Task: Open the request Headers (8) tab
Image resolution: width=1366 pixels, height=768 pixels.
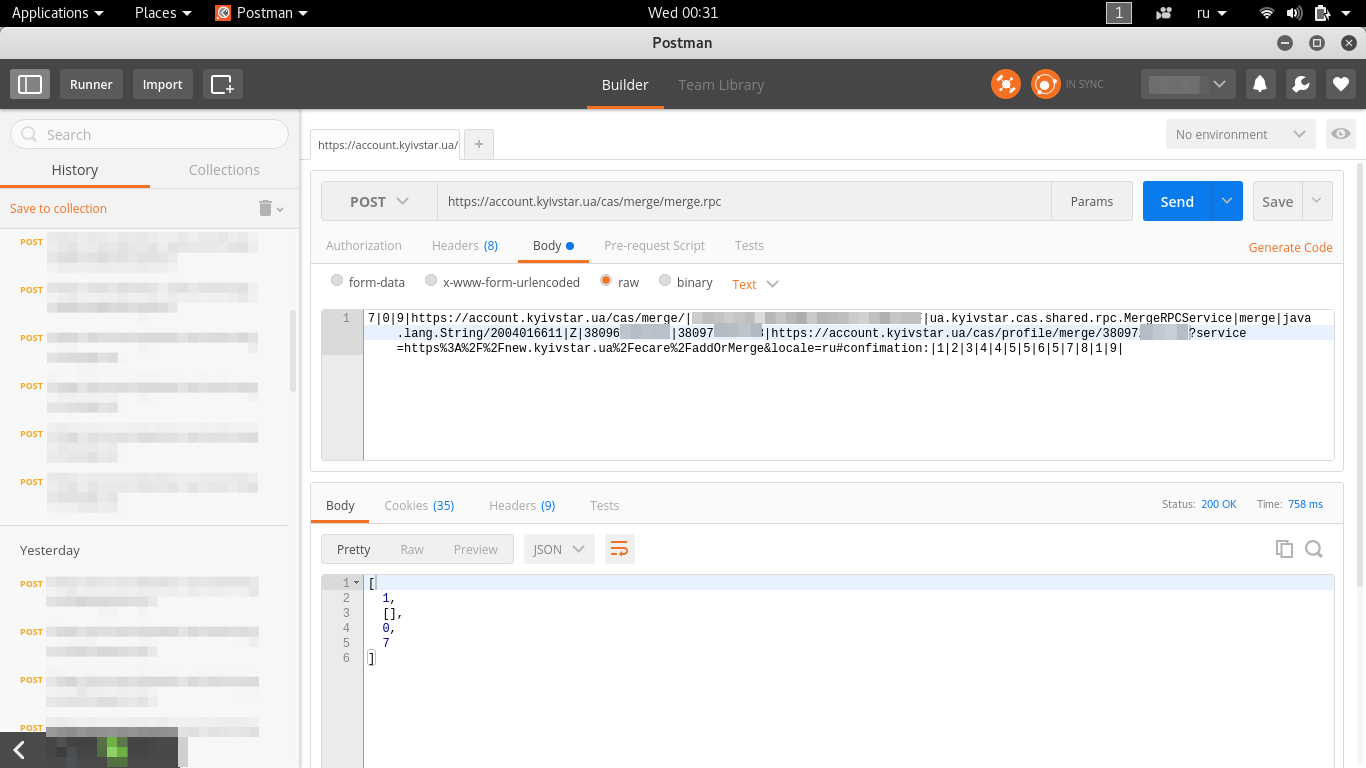Action: click(x=465, y=245)
